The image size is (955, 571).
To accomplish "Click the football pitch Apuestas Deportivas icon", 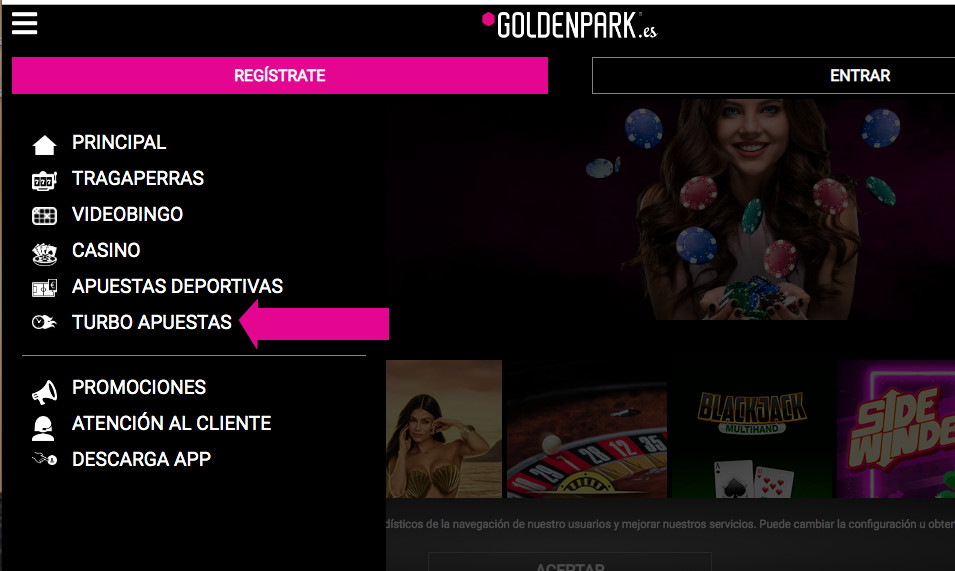I will [44, 288].
